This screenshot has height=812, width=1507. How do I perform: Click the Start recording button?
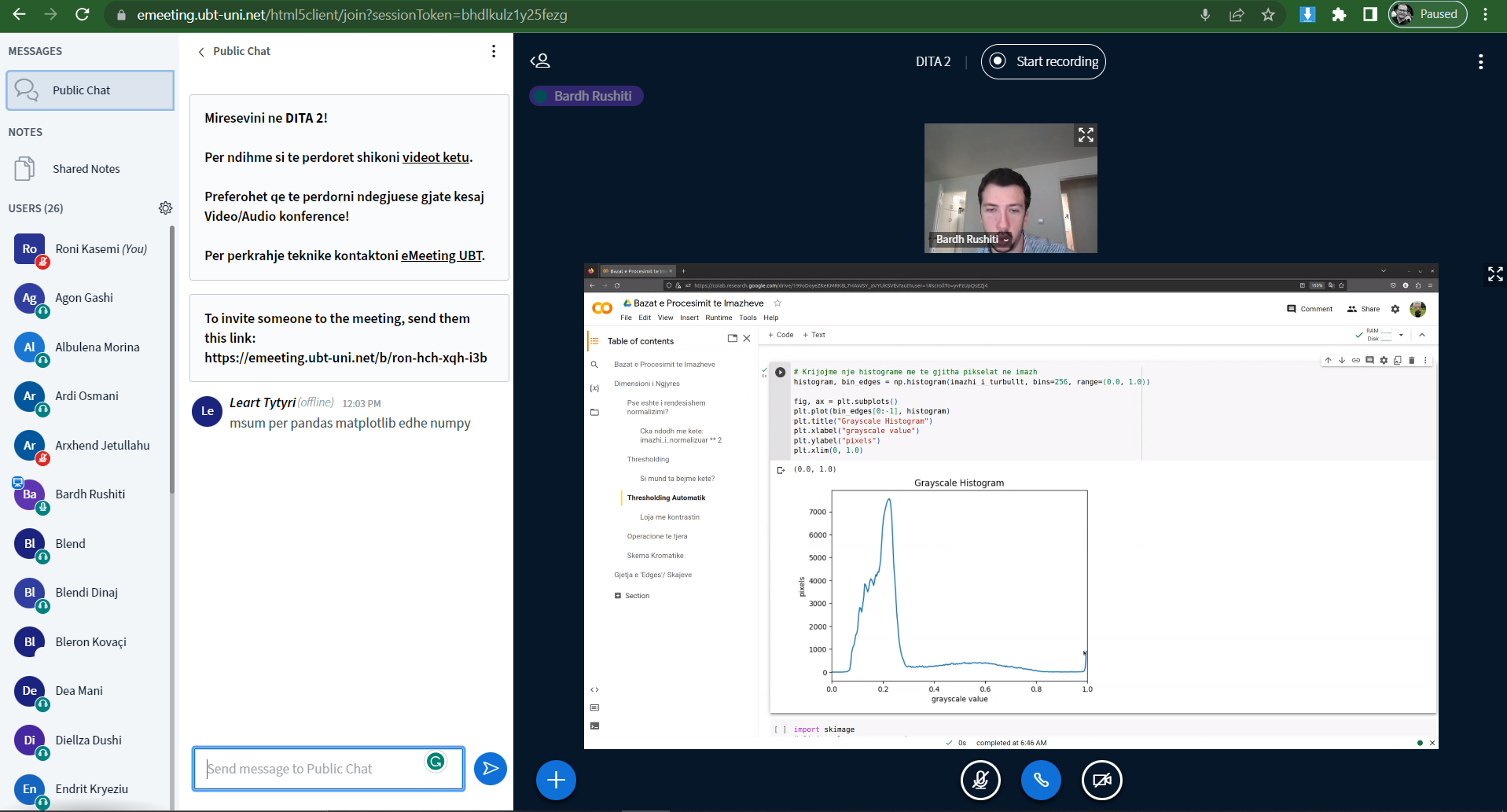tap(1043, 61)
